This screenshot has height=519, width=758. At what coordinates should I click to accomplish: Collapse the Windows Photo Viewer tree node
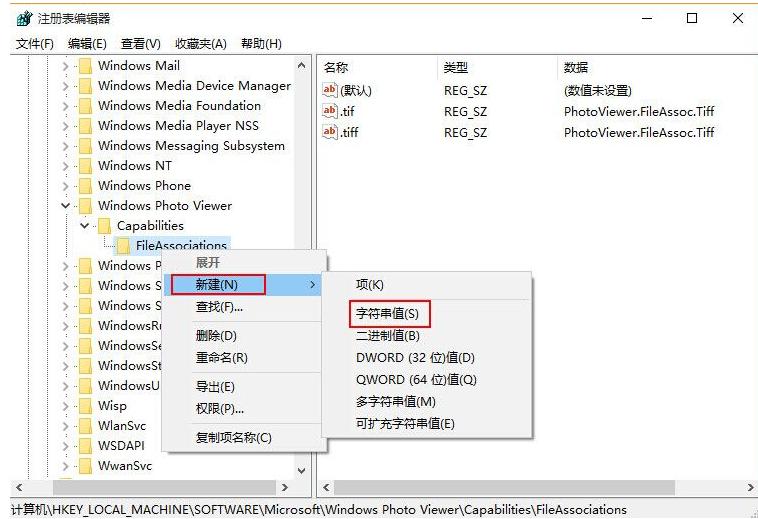66,206
